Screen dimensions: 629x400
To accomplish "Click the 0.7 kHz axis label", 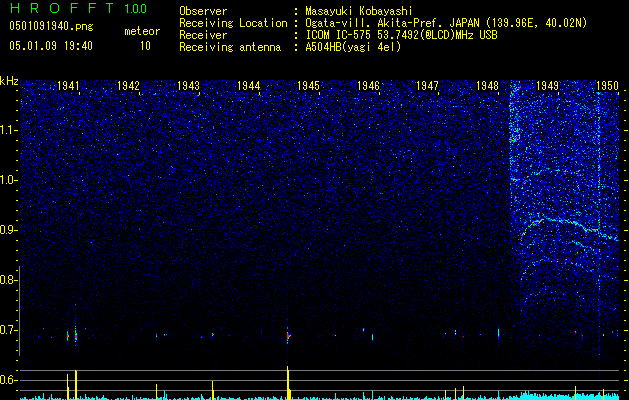I will point(9,330).
